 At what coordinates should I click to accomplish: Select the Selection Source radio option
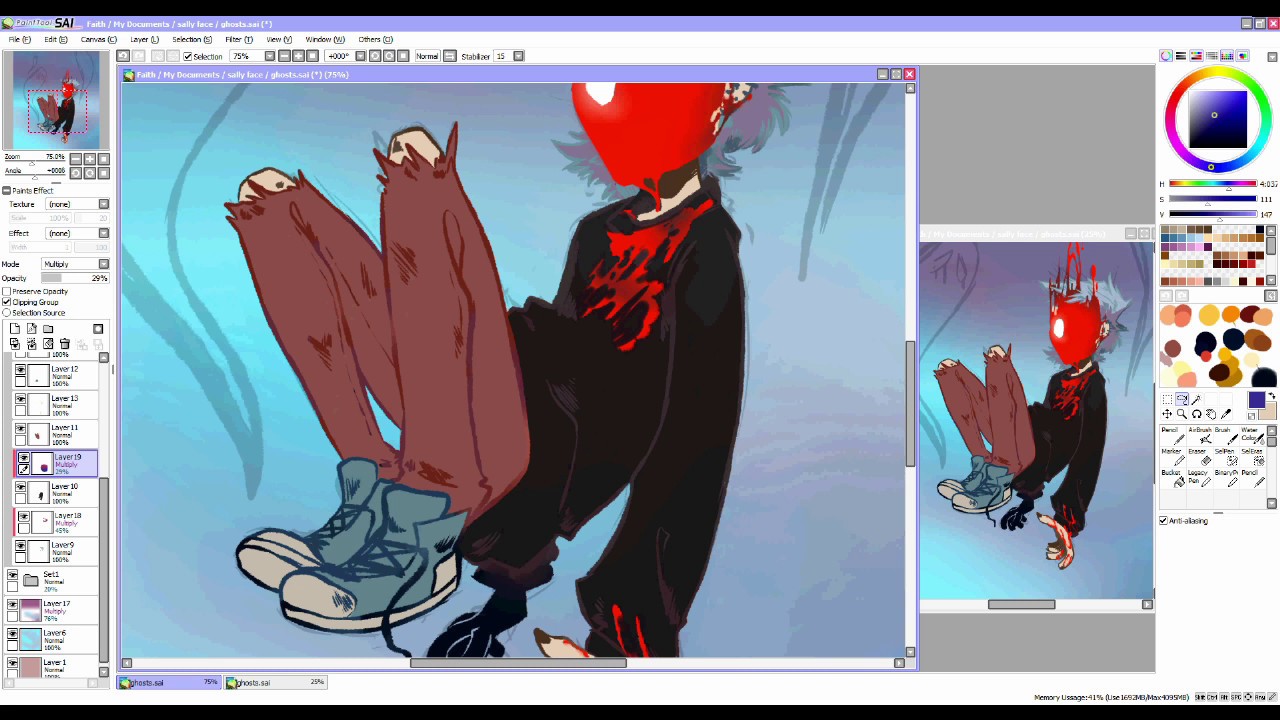click(x=7, y=313)
